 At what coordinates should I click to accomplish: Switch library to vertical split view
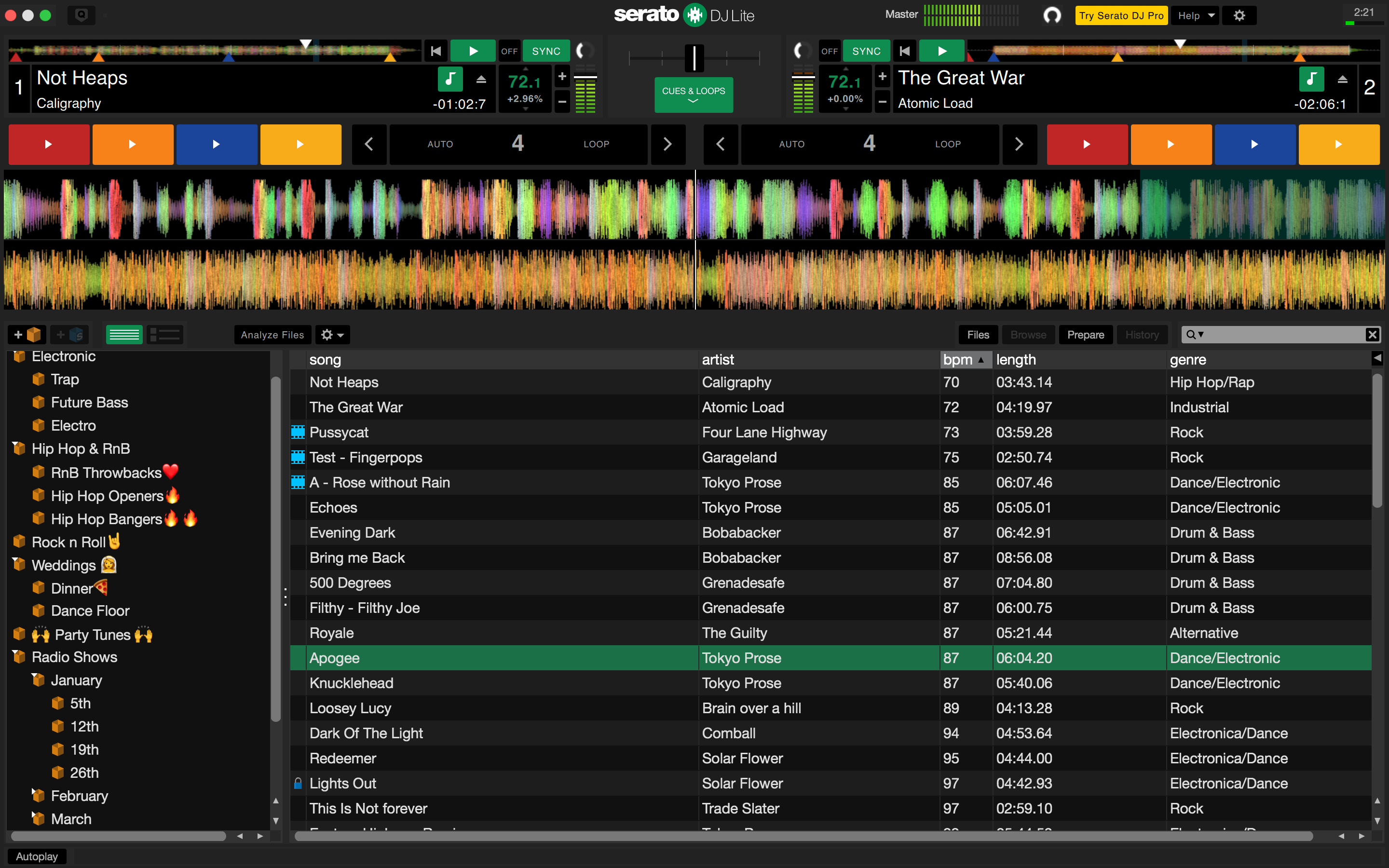(165, 334)
